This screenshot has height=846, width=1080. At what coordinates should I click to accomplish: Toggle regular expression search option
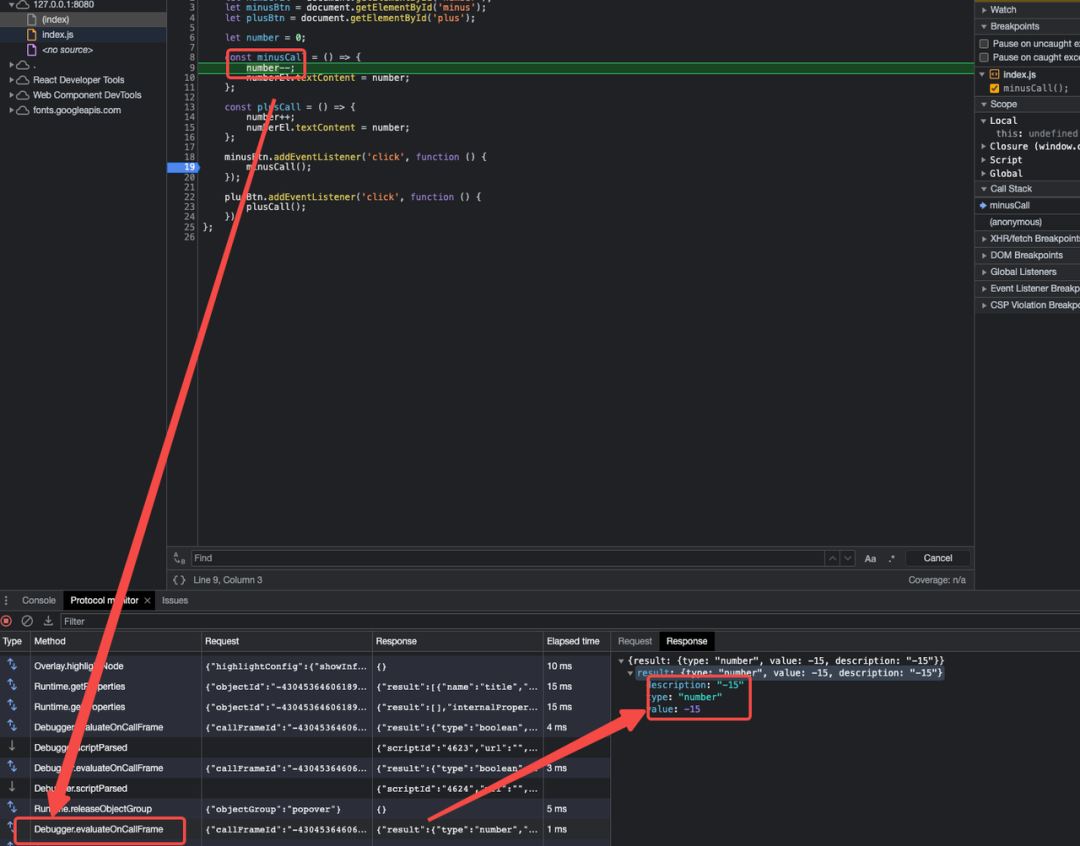[x=891, y=558]
